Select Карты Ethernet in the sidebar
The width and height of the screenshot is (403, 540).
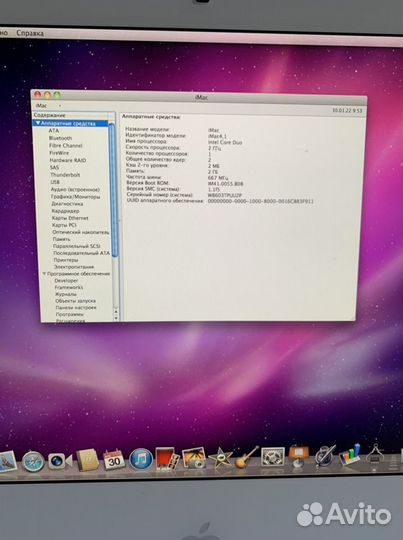[x=70, y=218]
